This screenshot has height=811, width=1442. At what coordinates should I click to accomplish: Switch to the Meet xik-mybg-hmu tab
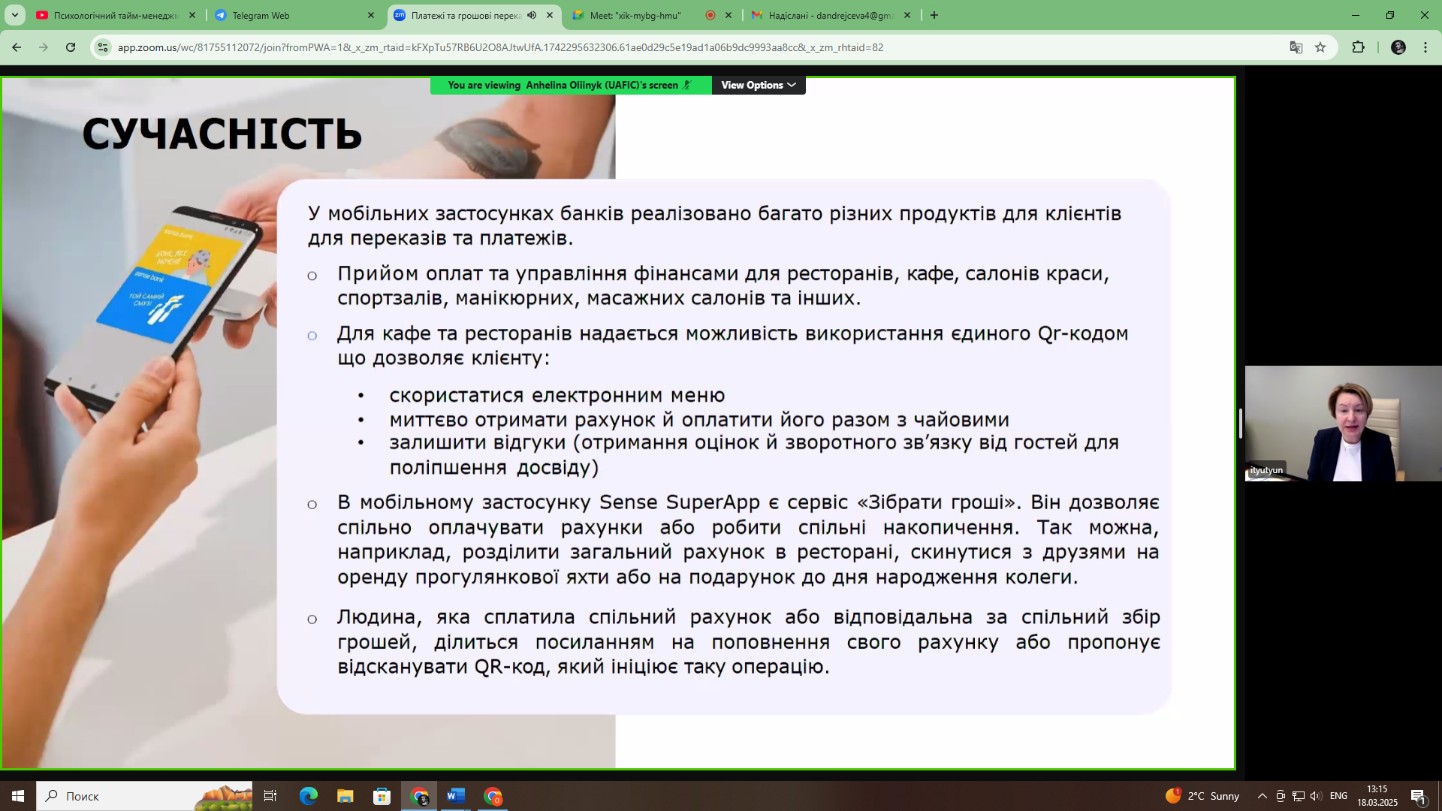tap(652, 15)
